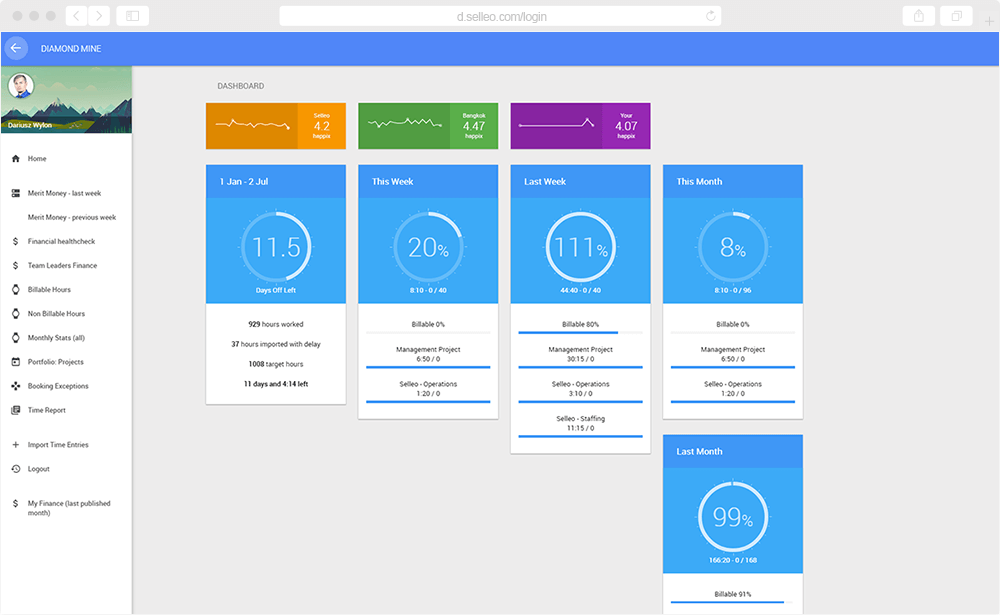Image resolution: width=1000 pixels, height=615 pixels.
Task: Toggle the browser sidebar button
Action: [133, 16]
